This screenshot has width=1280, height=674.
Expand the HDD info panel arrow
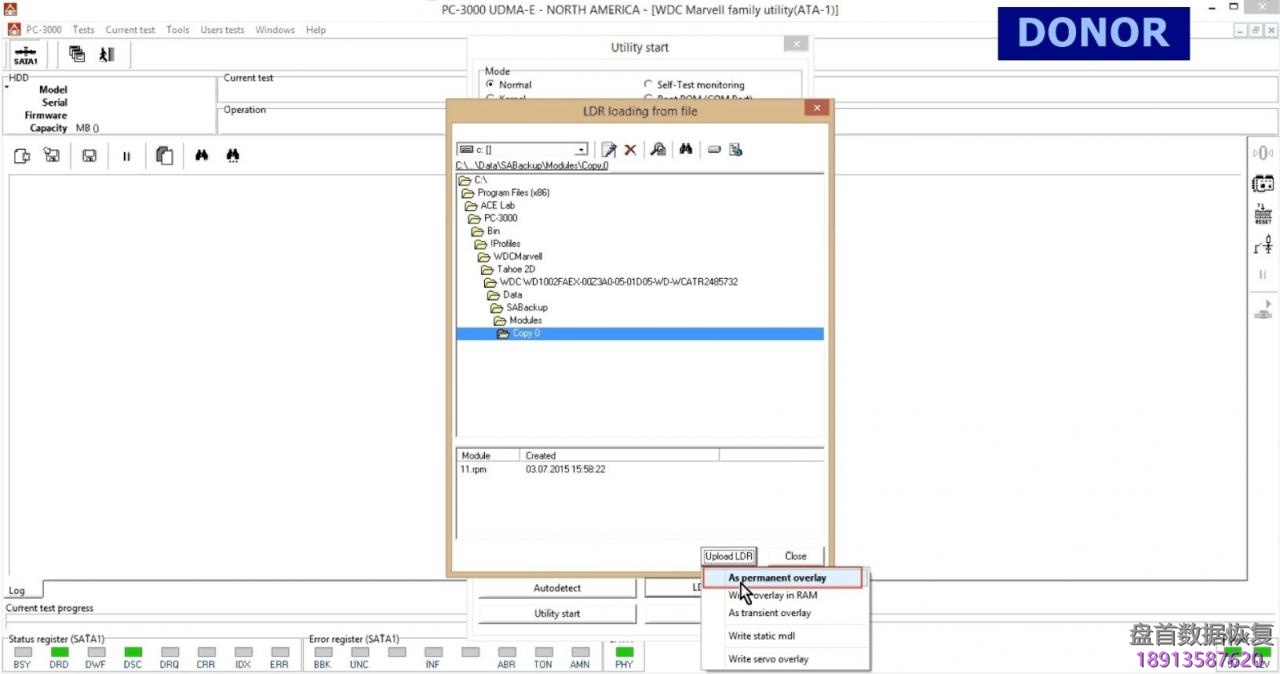(6, 88)
